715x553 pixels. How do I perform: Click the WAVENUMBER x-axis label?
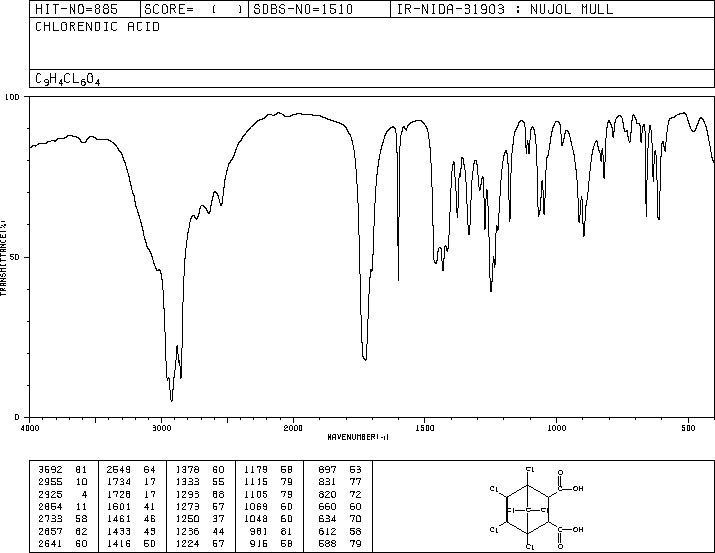(x=358, y=437)
